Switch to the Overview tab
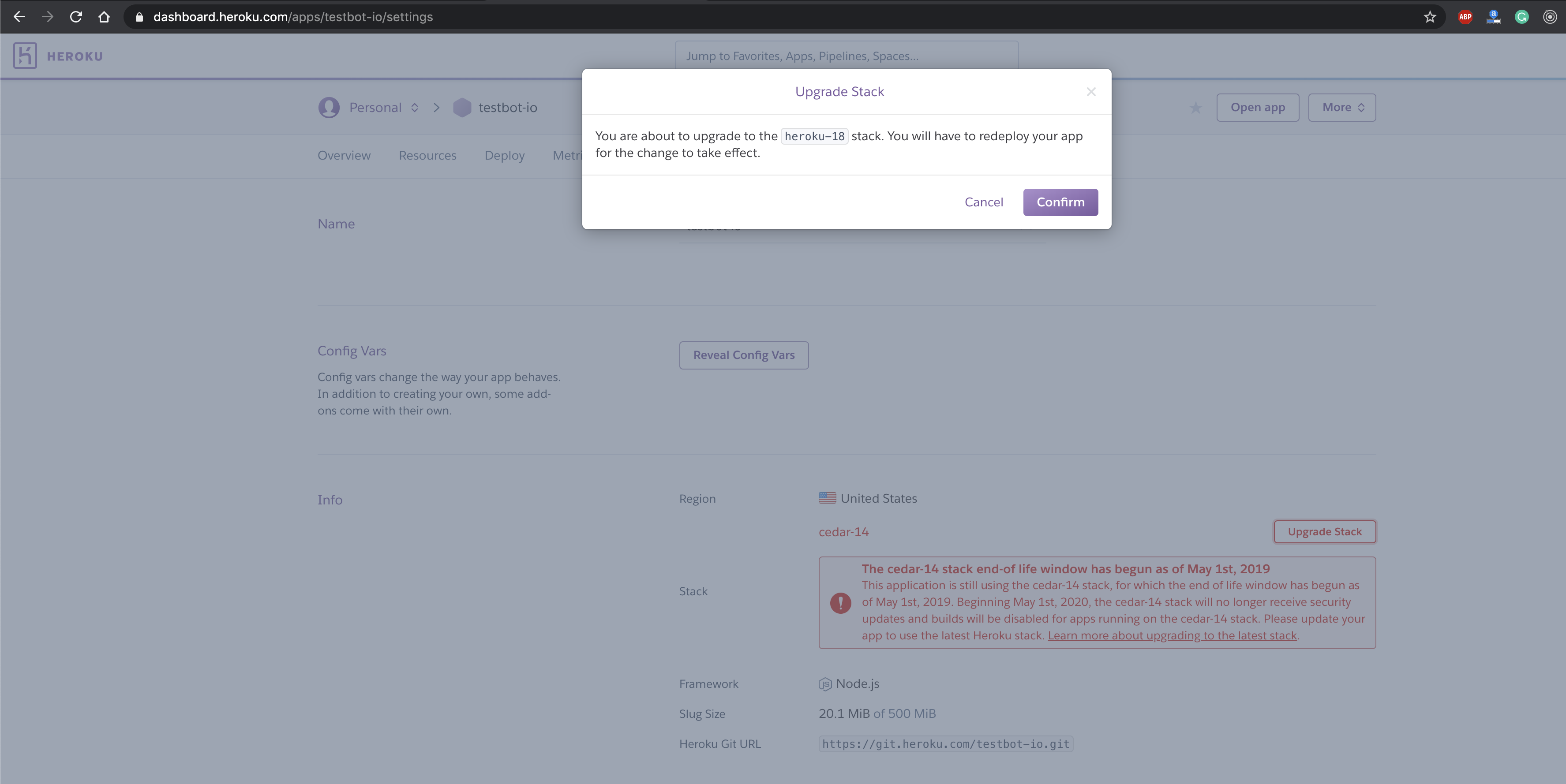The image size is (1566, 784). coord(344,156)
